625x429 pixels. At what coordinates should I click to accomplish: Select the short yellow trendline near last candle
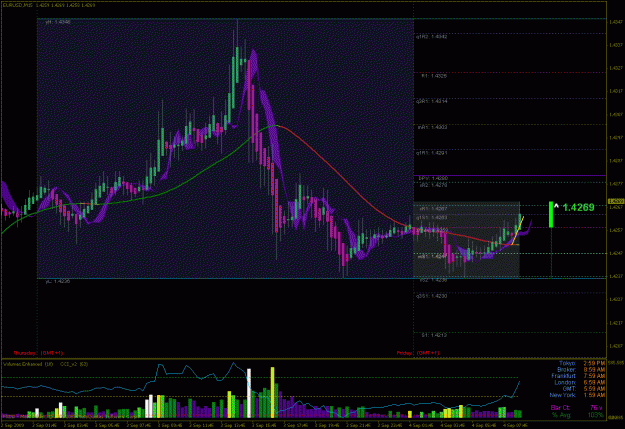[x=517, y=230]
